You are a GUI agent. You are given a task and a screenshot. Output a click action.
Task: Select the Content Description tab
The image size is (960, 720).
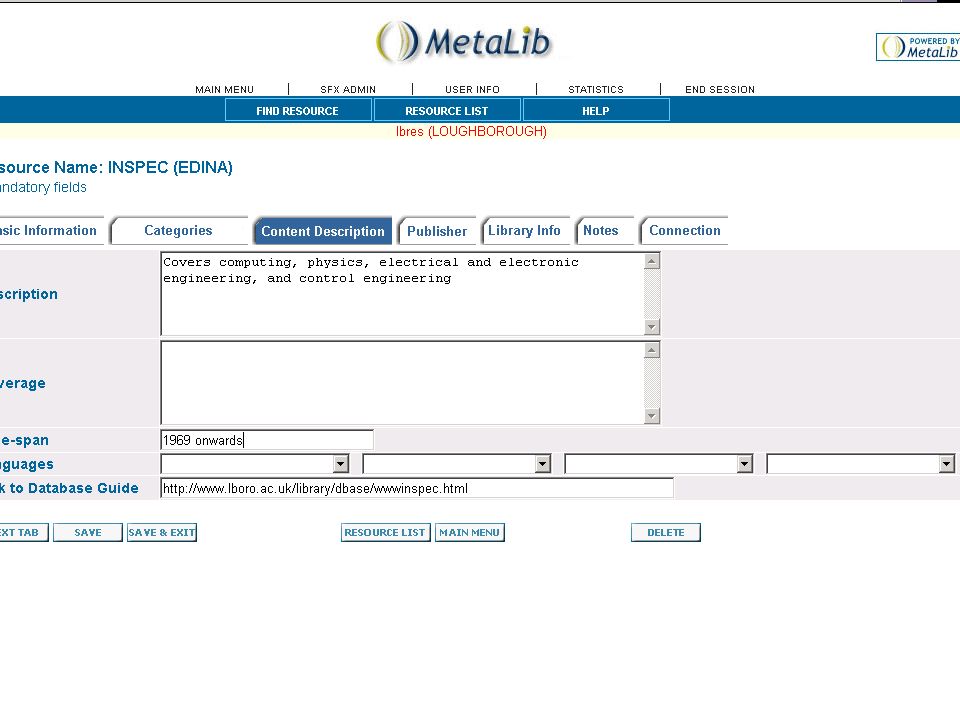pyautogui.click(x=323, y=231)
